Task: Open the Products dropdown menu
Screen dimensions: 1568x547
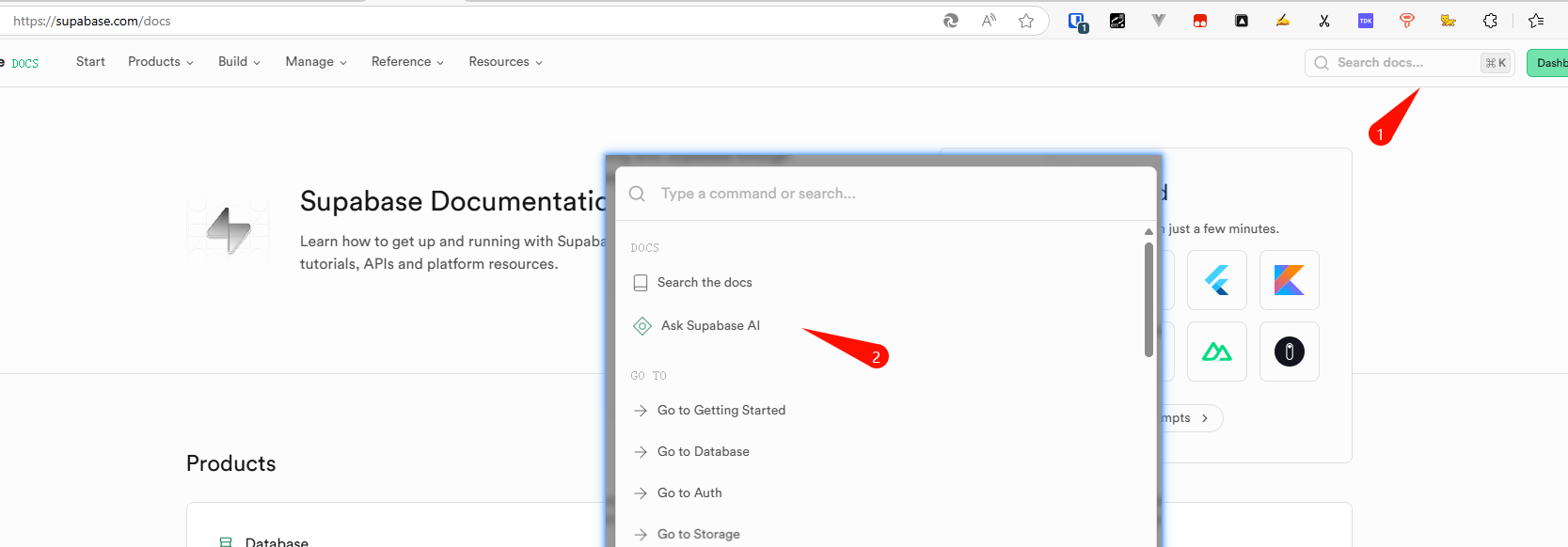Action: [x=161, y=62]
